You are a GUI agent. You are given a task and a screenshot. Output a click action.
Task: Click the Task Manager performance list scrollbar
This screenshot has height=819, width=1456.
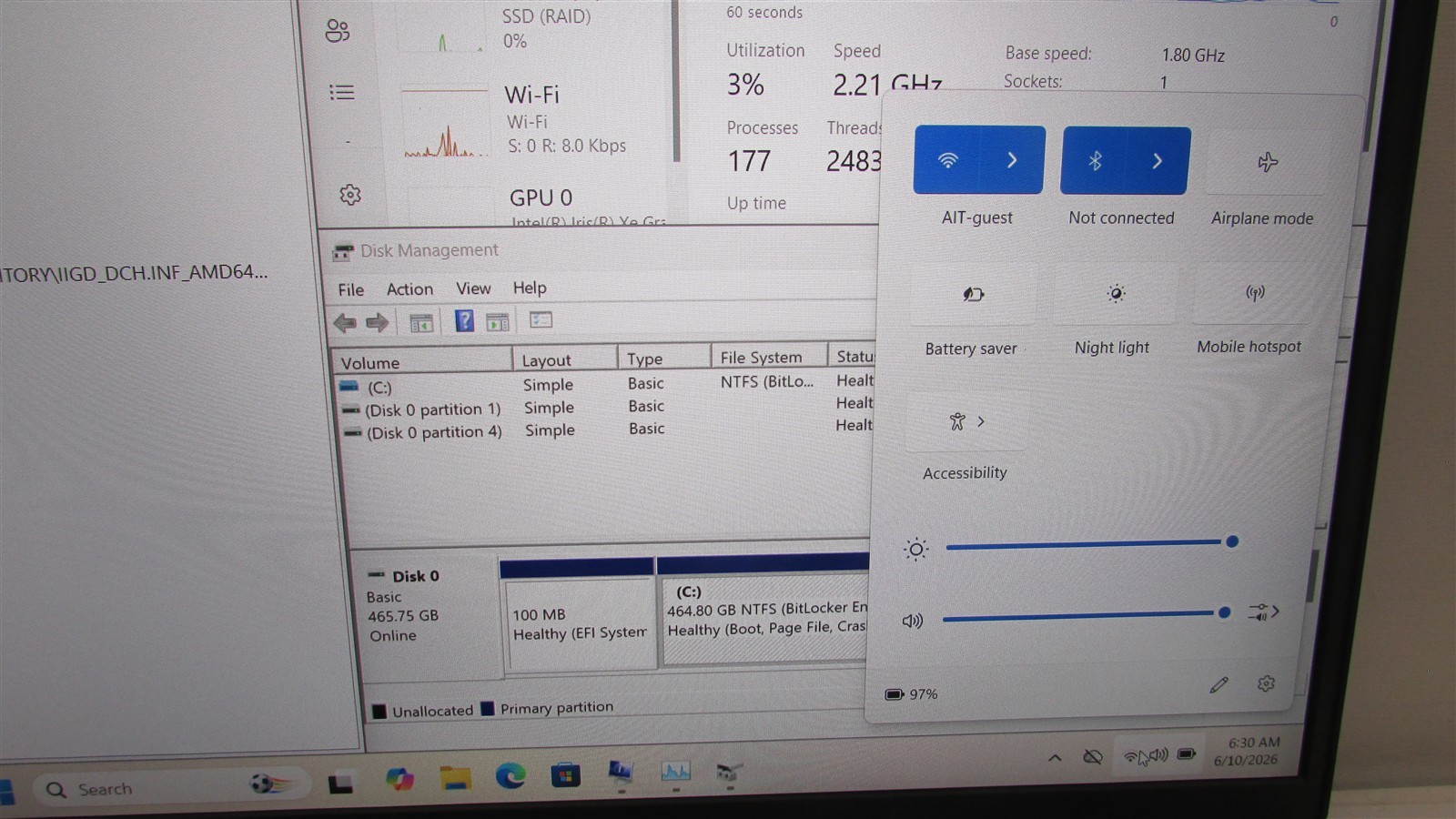(676, 81)
